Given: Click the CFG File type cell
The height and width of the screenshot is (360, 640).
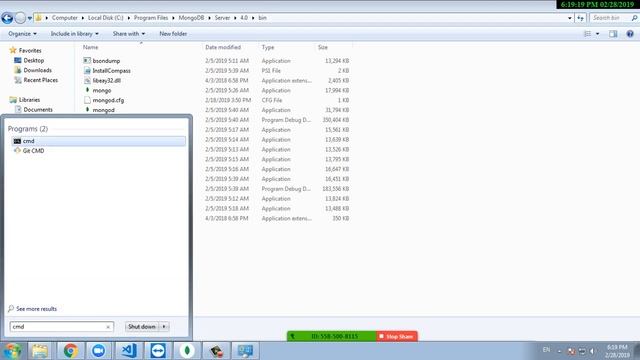Looking at the screenshot, I should (272, 100).
